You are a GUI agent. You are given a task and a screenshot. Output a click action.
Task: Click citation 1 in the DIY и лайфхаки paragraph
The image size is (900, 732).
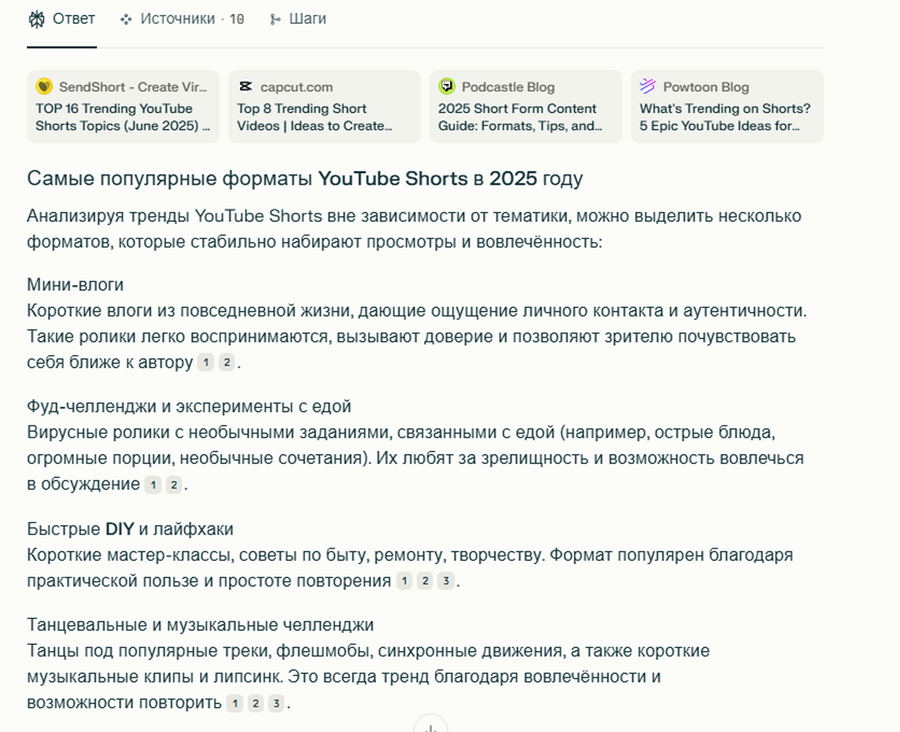(x=404, y=581)
